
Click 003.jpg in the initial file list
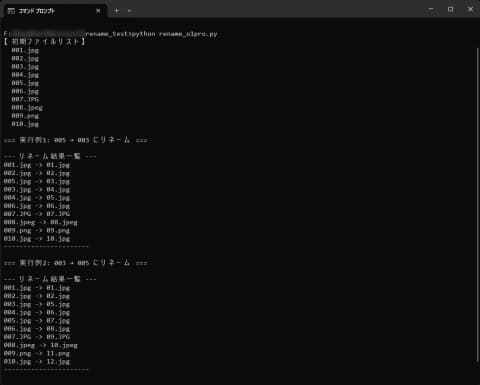[x=25, y=66]
